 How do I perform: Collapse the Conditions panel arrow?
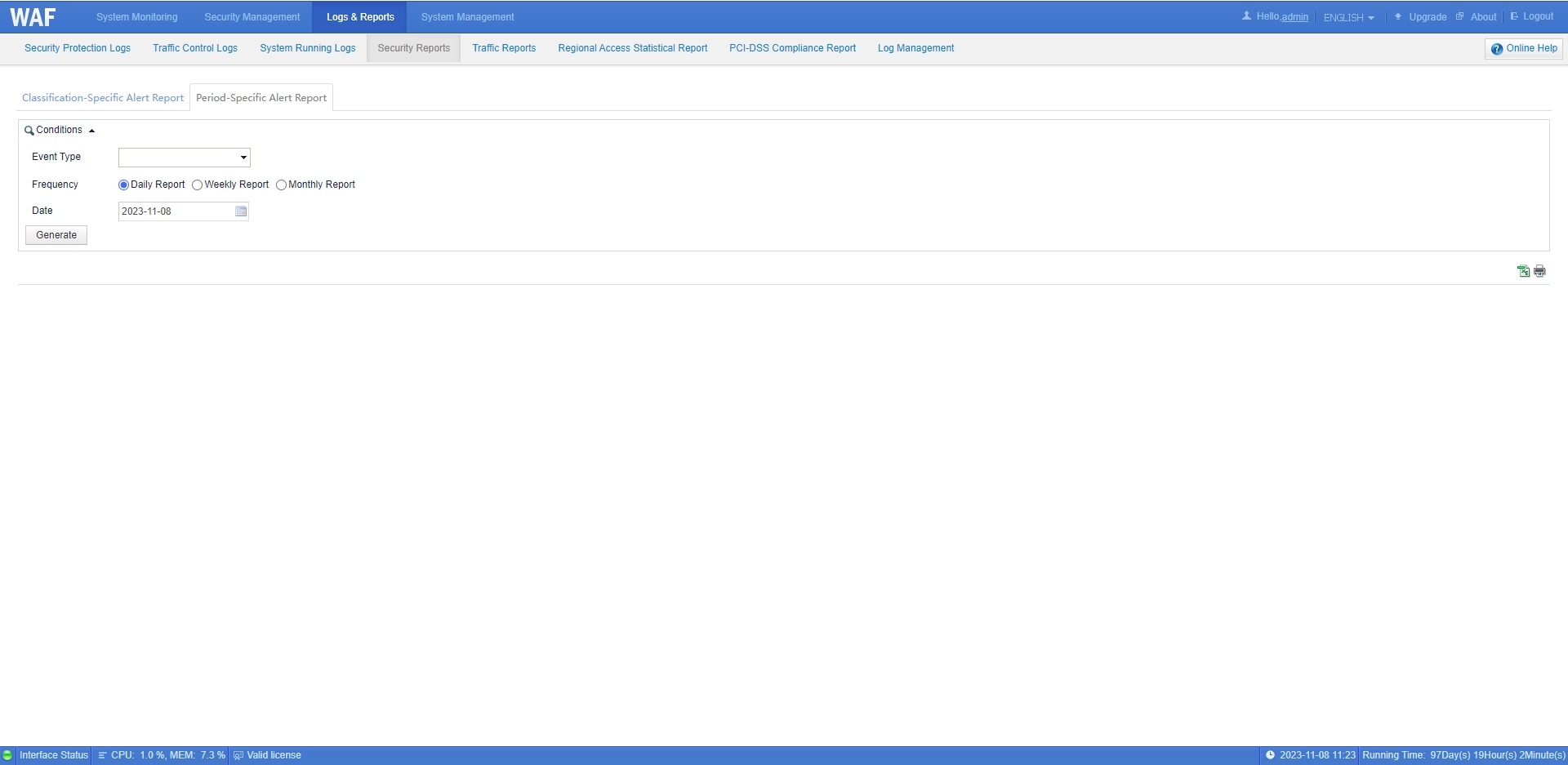[91, 131]
